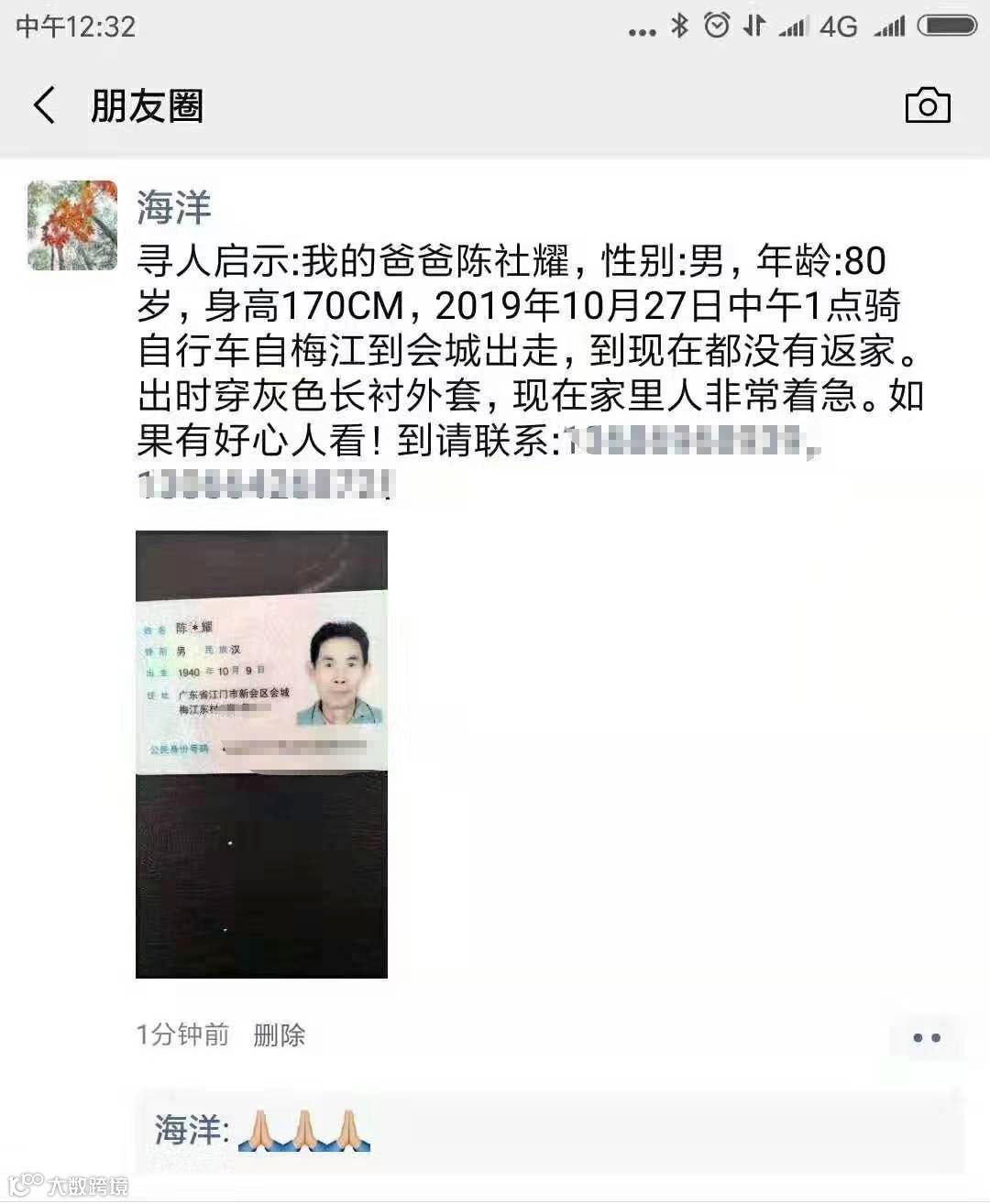Viewport: 990px width, 1204px height.
Task: Open 海洋's flower profile avatar
Action: pyautogui.click(x=72, y=225)
